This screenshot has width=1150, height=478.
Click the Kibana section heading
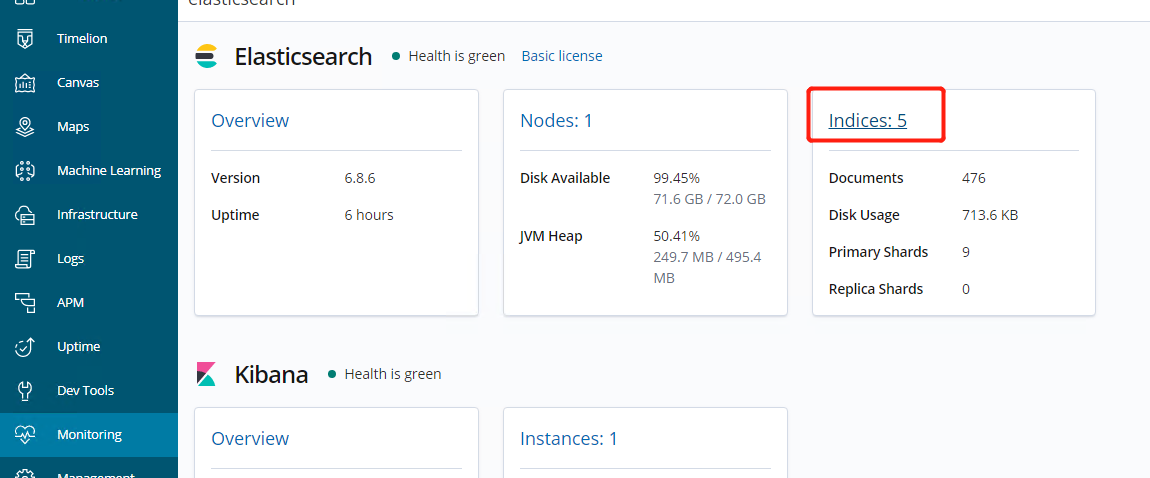point(271,374)
